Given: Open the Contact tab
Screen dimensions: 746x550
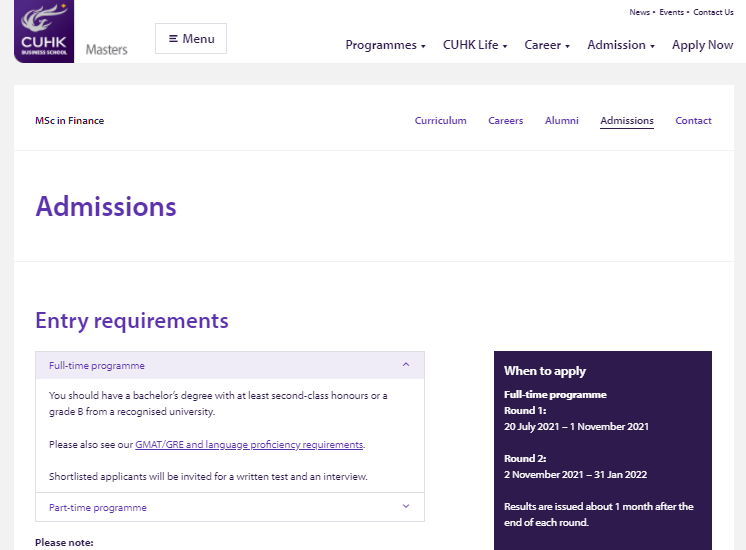Looking at the screenshot, I should click(693, 121).
